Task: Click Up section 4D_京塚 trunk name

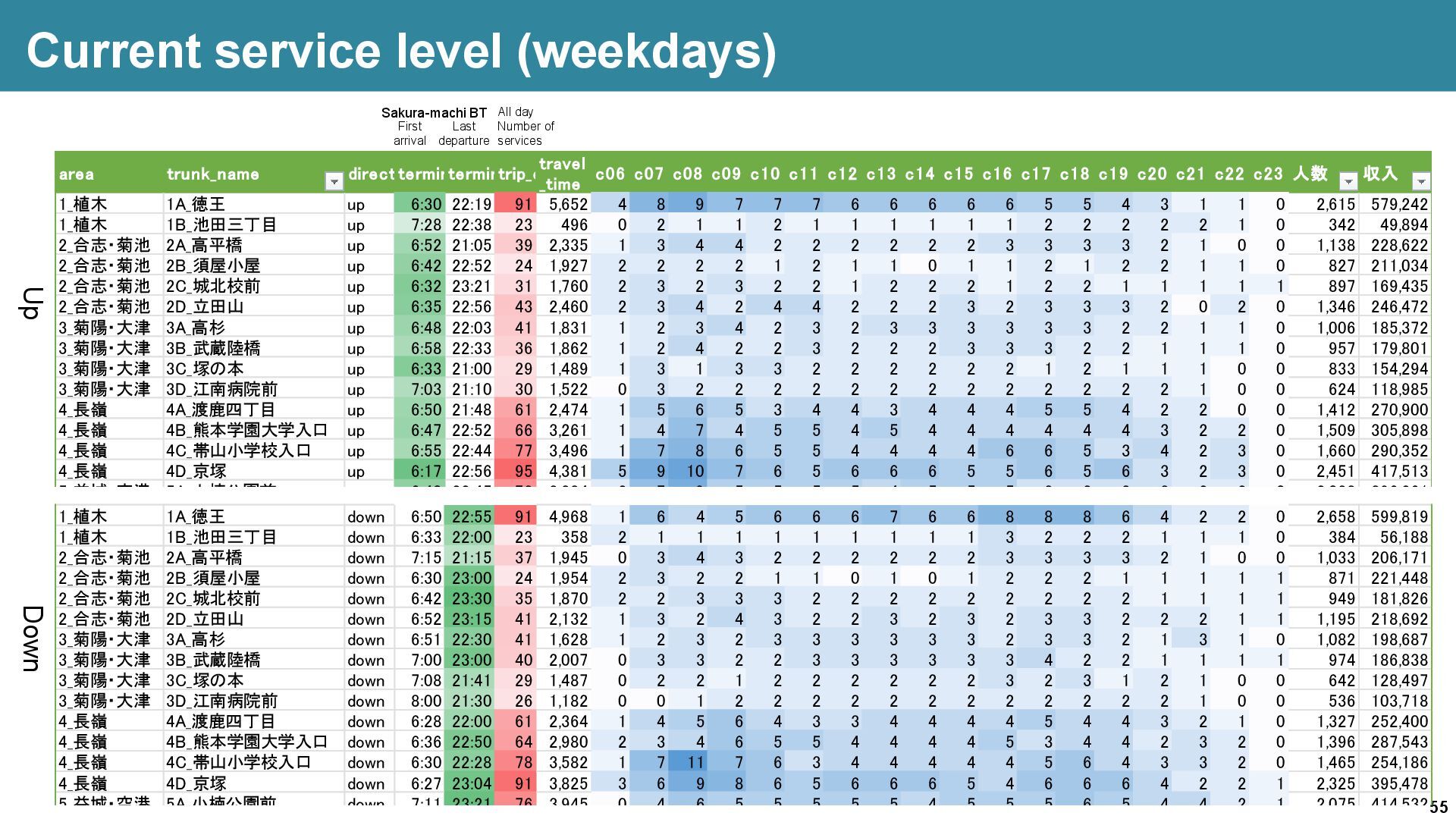Action: coord(196,471)
